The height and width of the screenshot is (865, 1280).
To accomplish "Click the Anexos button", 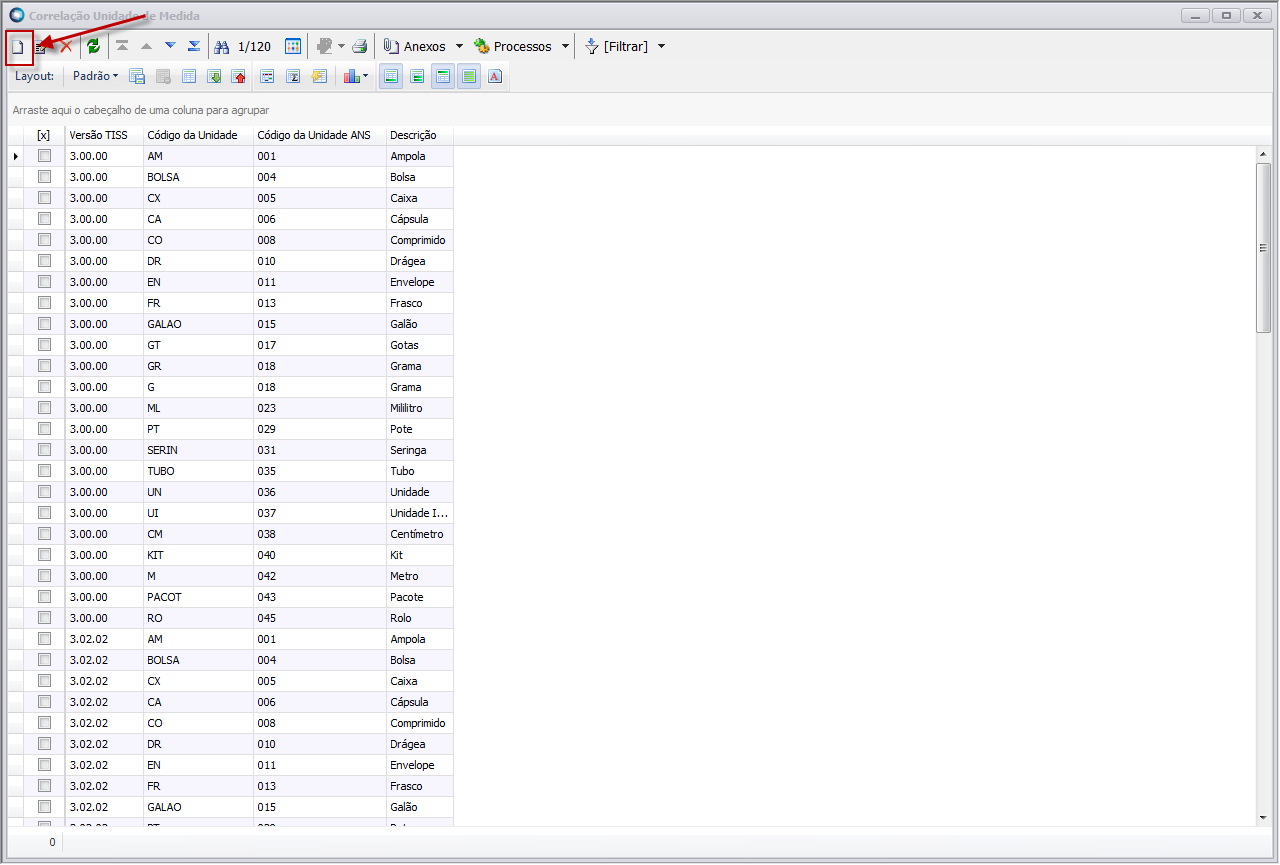I will point(415,47).
